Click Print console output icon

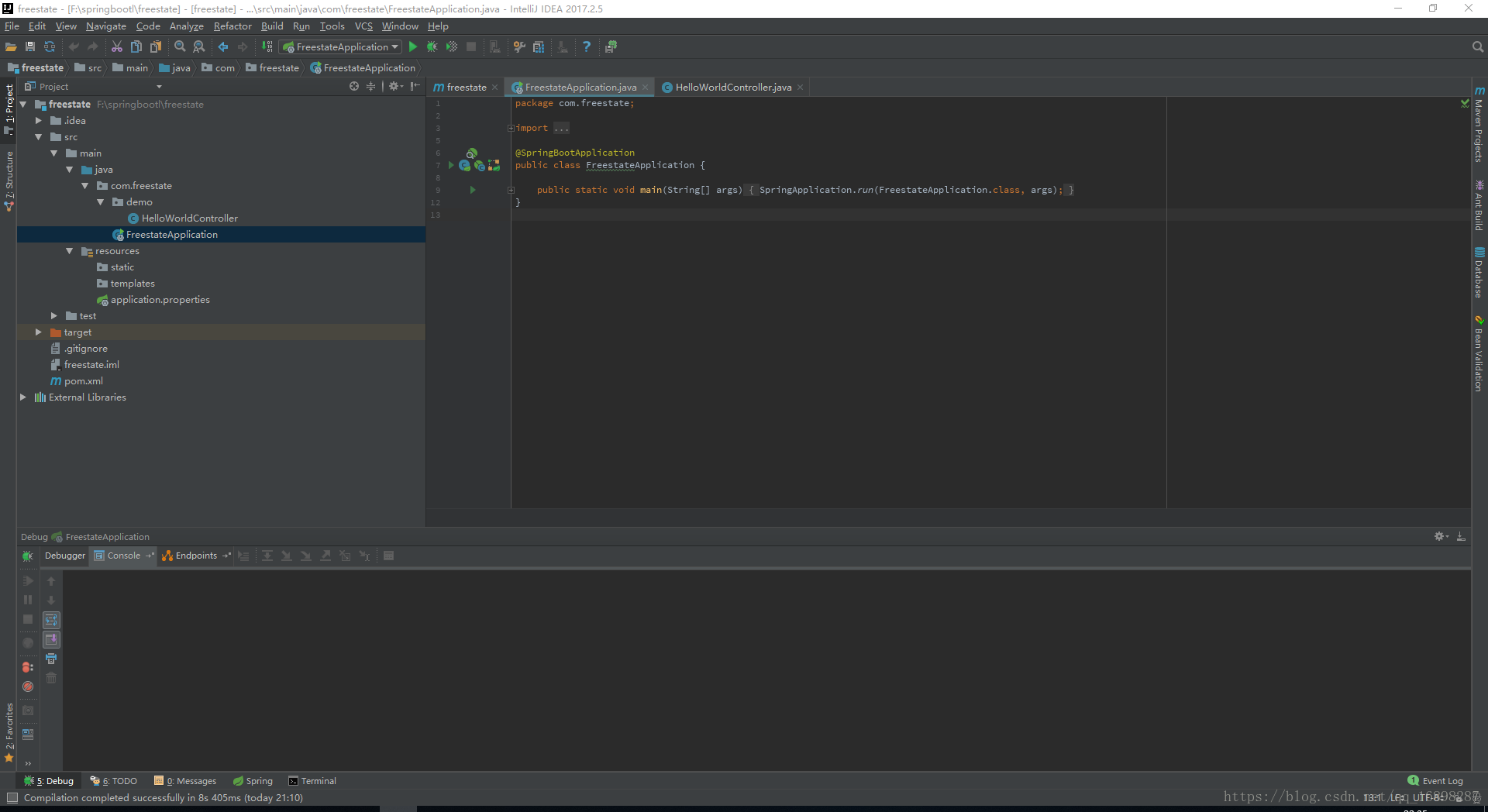point(51,659)
